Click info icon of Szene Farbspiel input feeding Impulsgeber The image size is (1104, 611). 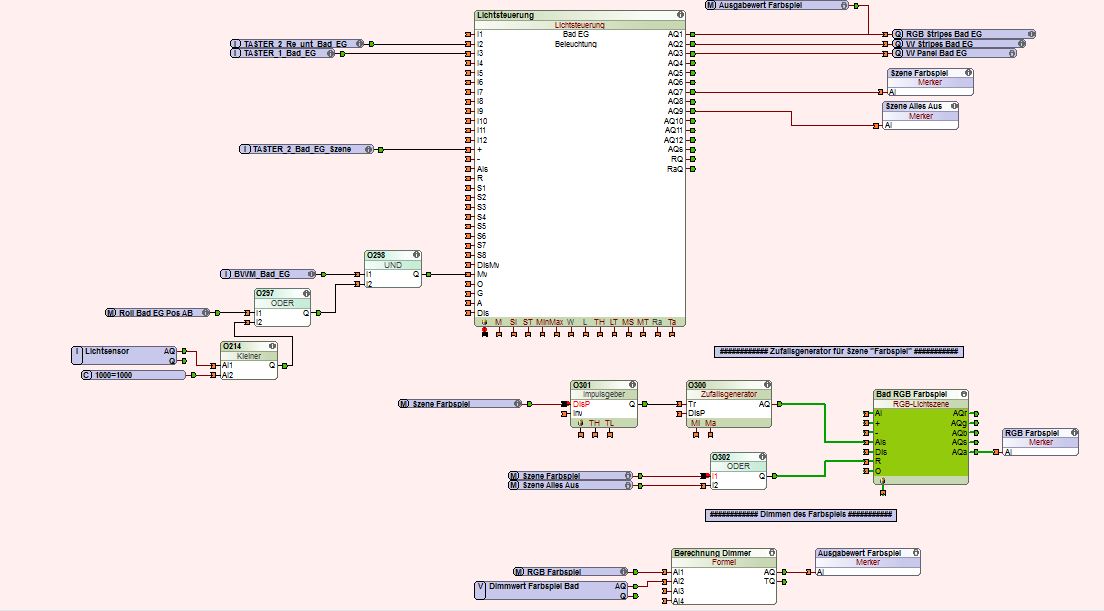click(518, 404)
